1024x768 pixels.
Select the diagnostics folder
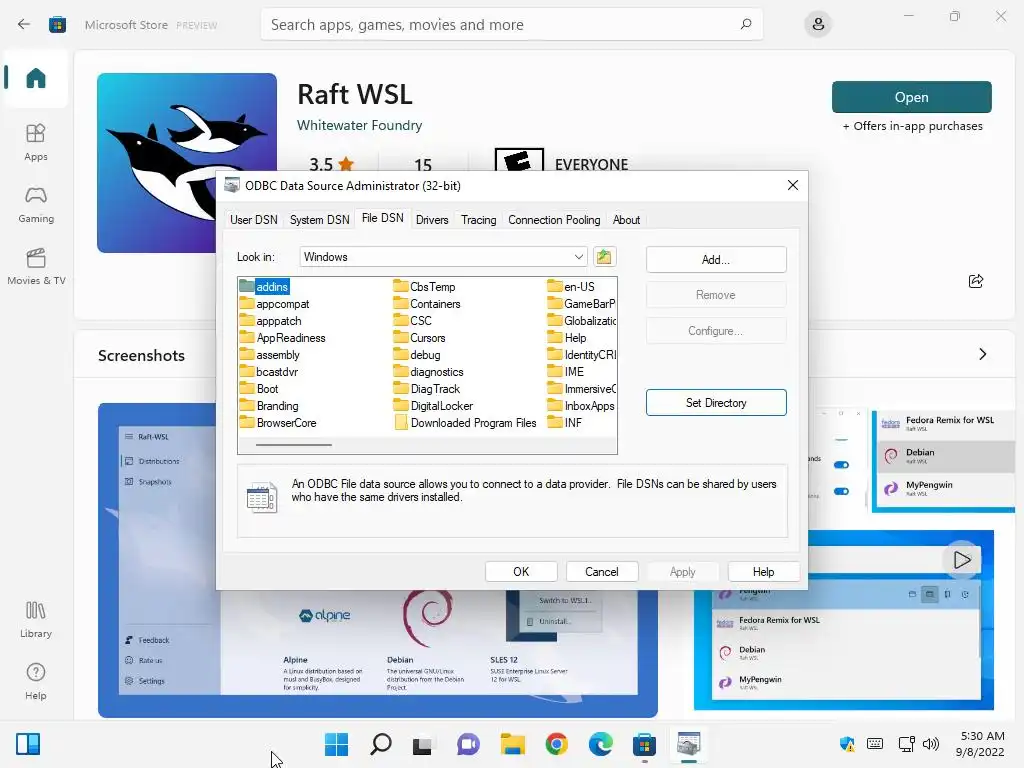pyautogui.click(x=428, y=372)
